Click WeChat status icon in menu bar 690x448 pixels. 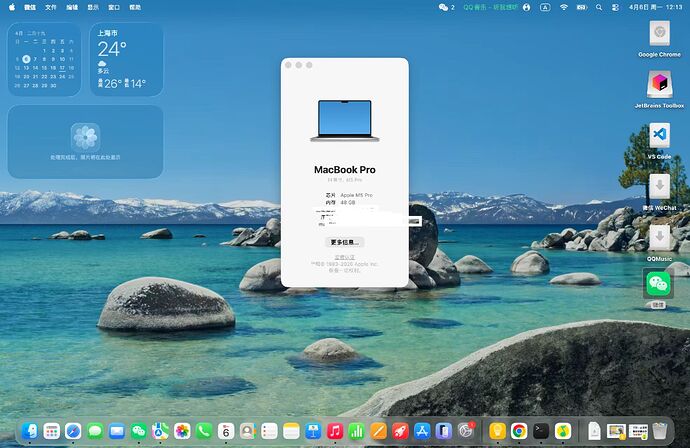pos(446,7)
